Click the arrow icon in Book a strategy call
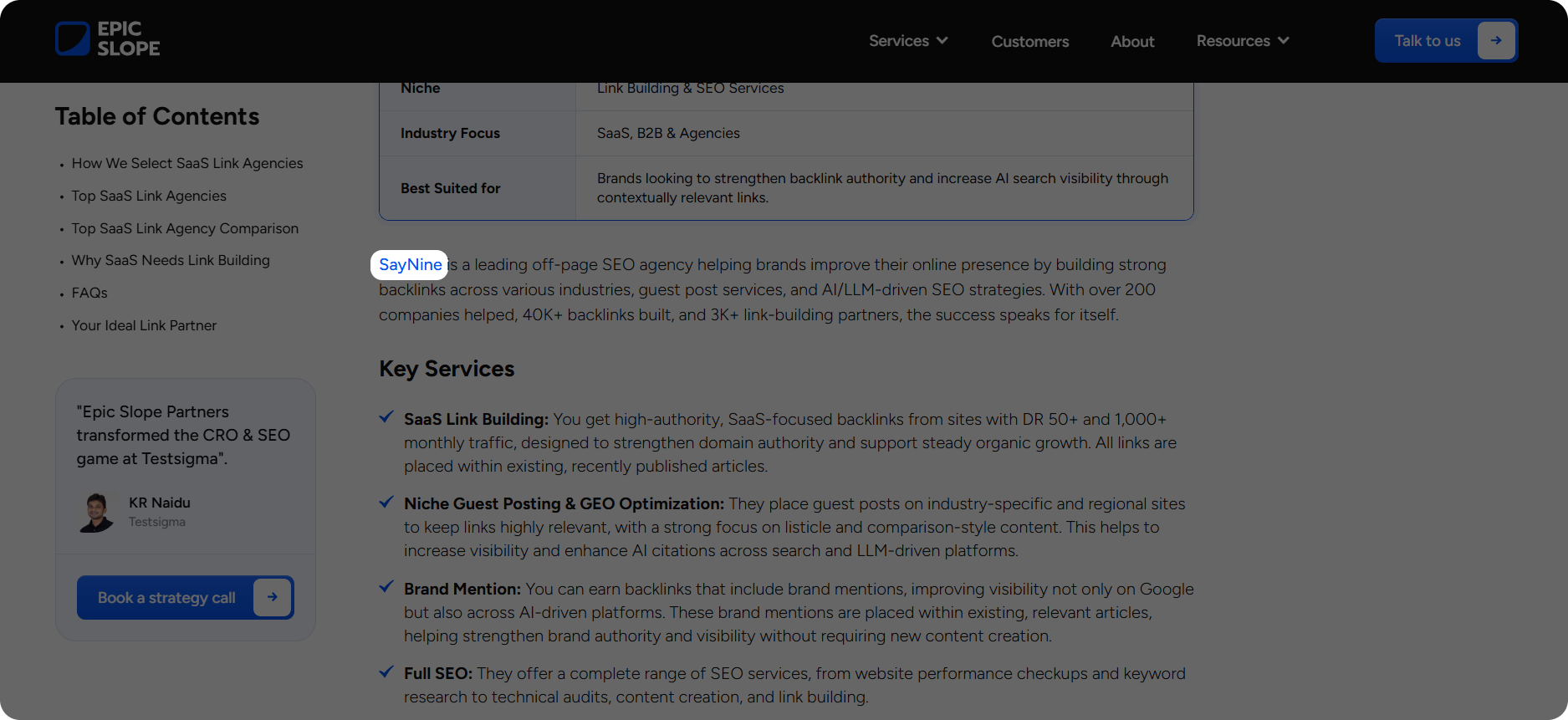1568x720 pixels. click(273, 597)
